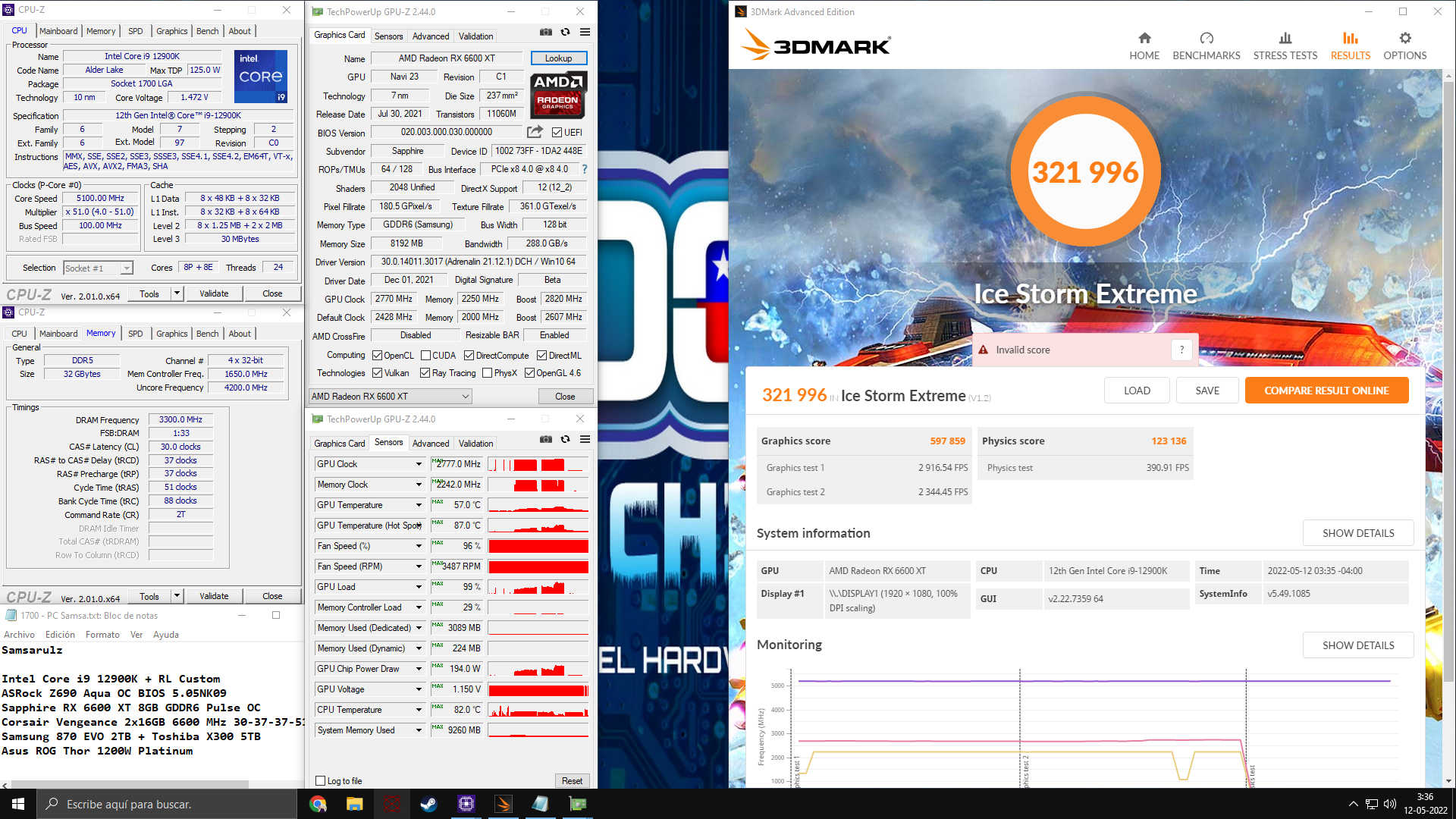Viewport: 1456px width, 819px height.
Task: Open 3DMark STRESS TESTS icon
Action: tap(1285, 38)
